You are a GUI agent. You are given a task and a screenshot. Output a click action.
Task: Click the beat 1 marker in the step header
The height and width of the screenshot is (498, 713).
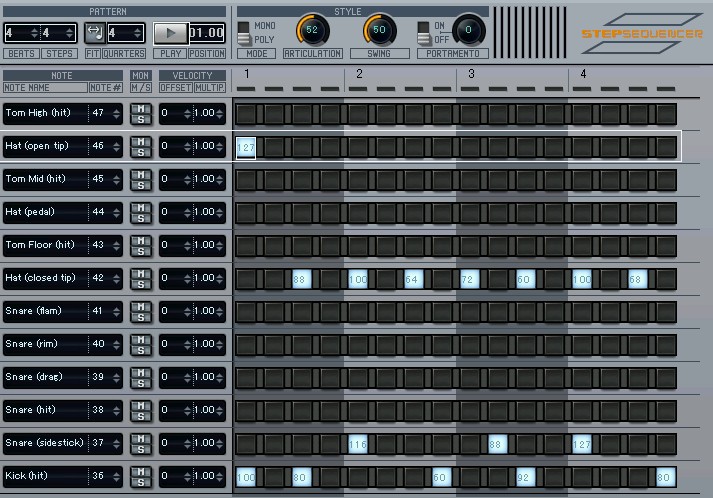click(246, 74)
